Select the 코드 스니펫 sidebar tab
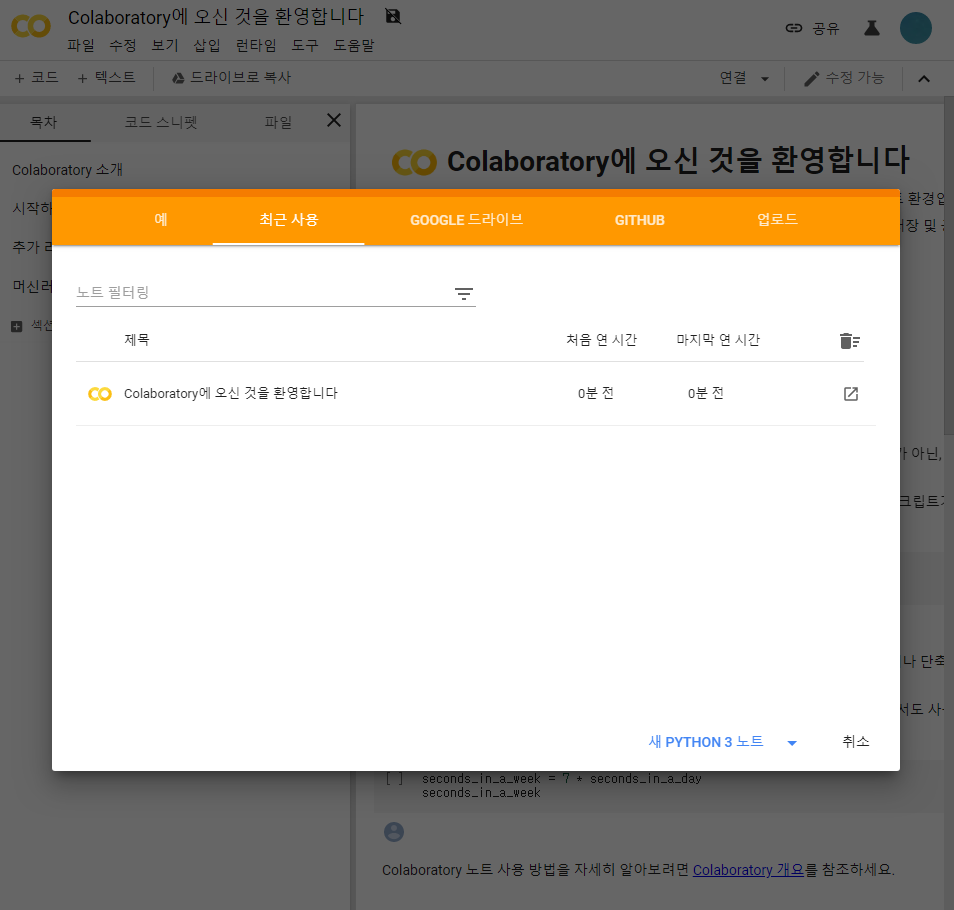The image size is (954, 910). coord(161,122)
